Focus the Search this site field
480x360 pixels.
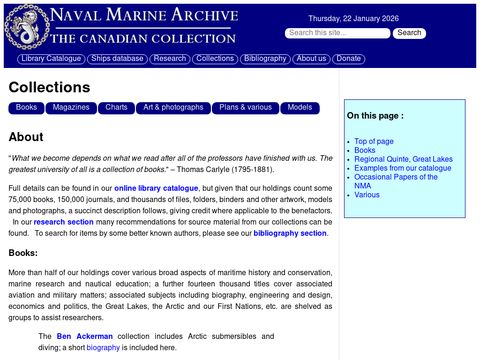point(337,33)
